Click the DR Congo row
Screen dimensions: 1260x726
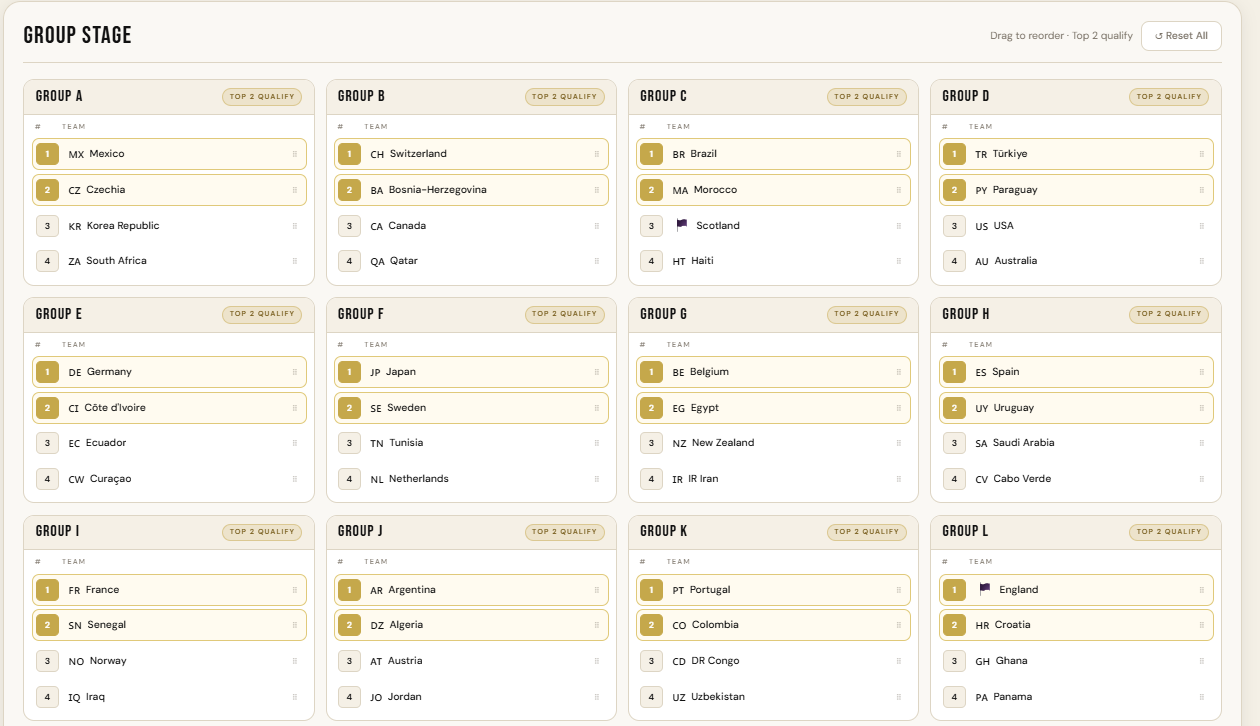tap(773, 661)
